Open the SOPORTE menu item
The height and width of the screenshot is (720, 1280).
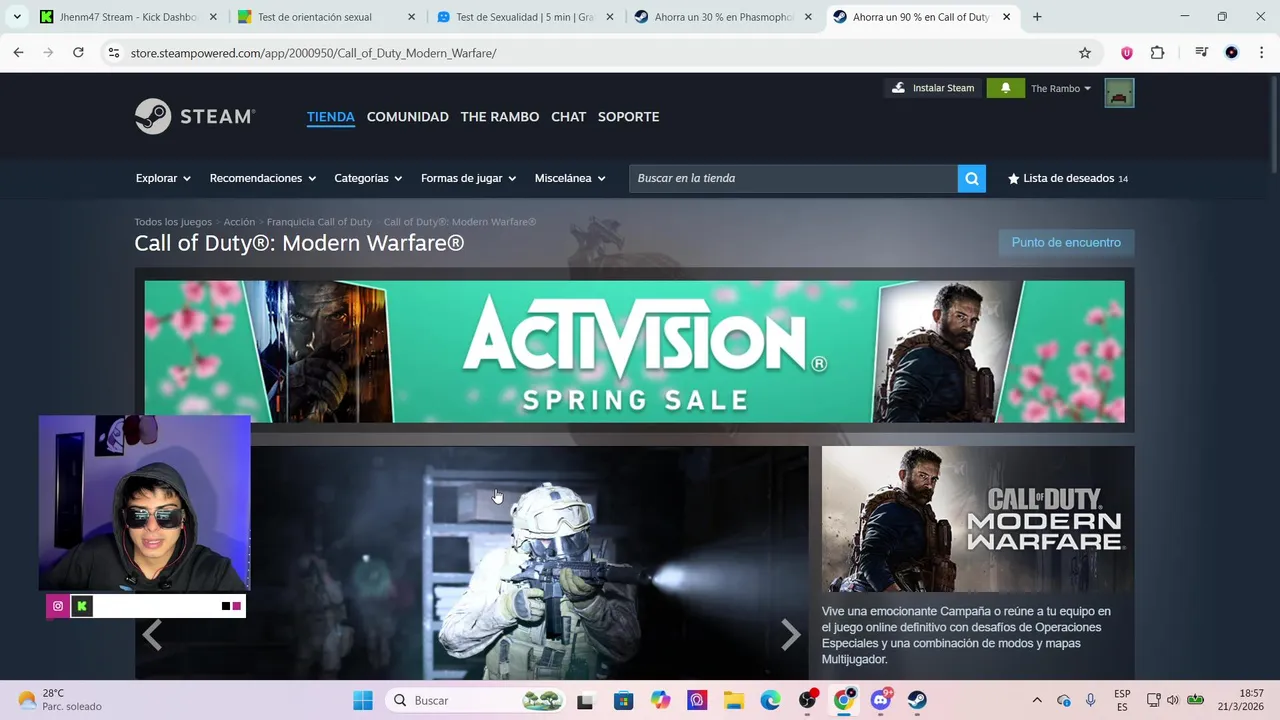(628, 117)
